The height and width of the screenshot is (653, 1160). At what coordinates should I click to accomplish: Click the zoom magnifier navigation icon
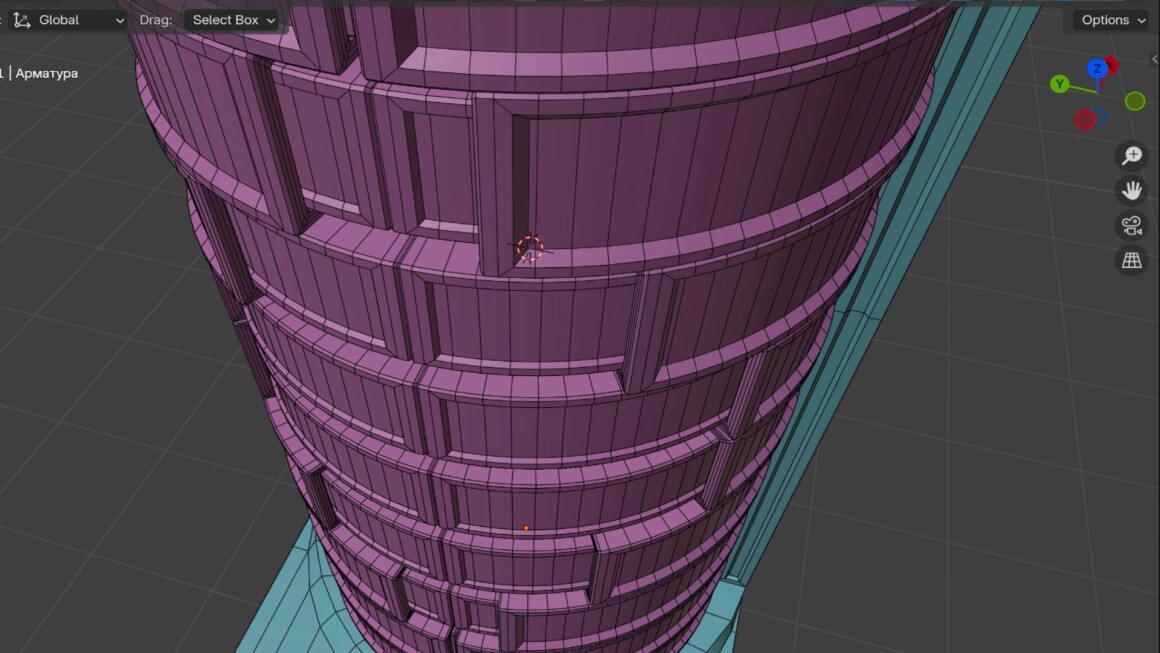click(x=1131, y=156)
